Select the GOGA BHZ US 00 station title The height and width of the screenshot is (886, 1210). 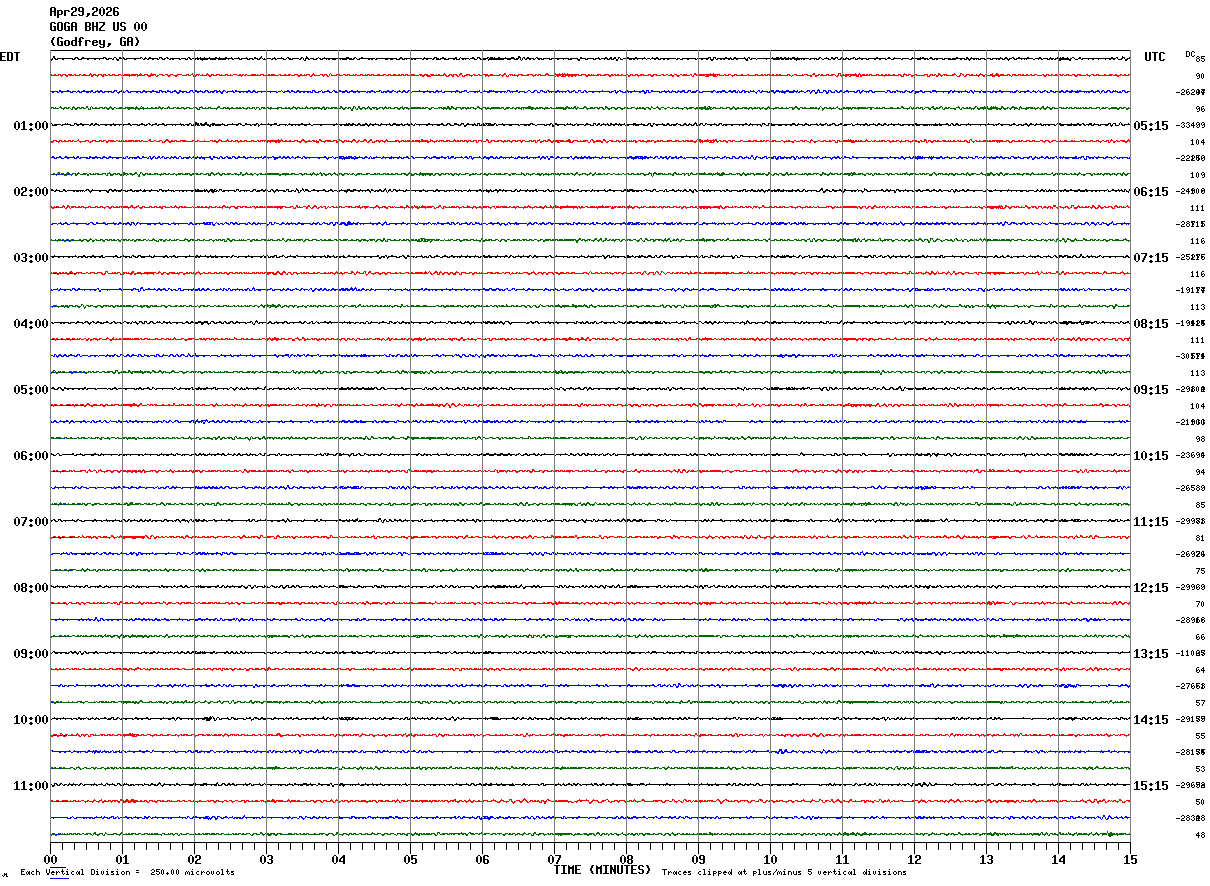point(98,27)
